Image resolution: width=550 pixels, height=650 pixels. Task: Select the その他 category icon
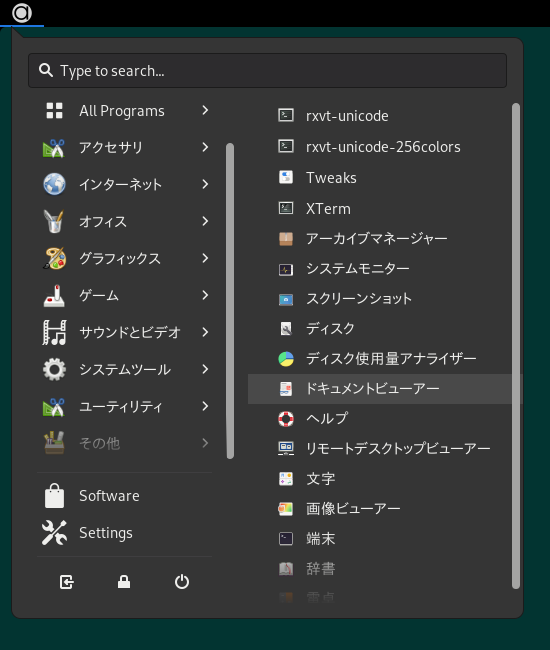54,443
